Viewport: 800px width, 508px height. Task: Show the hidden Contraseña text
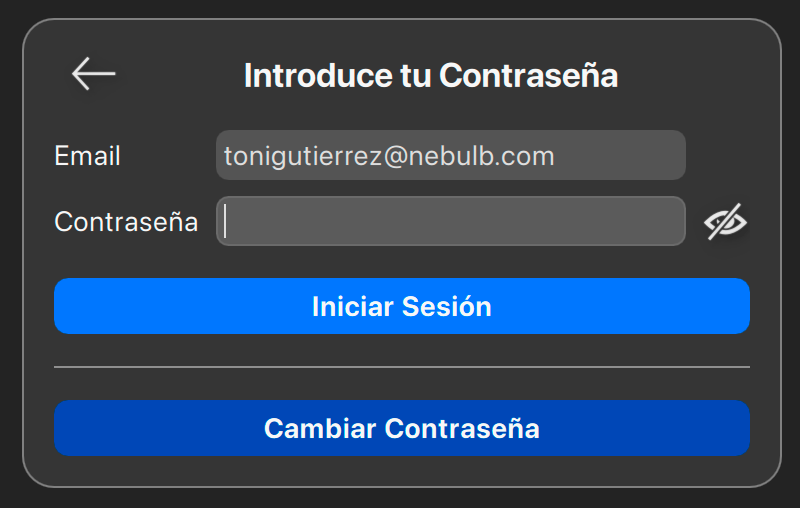coord(726,222)
